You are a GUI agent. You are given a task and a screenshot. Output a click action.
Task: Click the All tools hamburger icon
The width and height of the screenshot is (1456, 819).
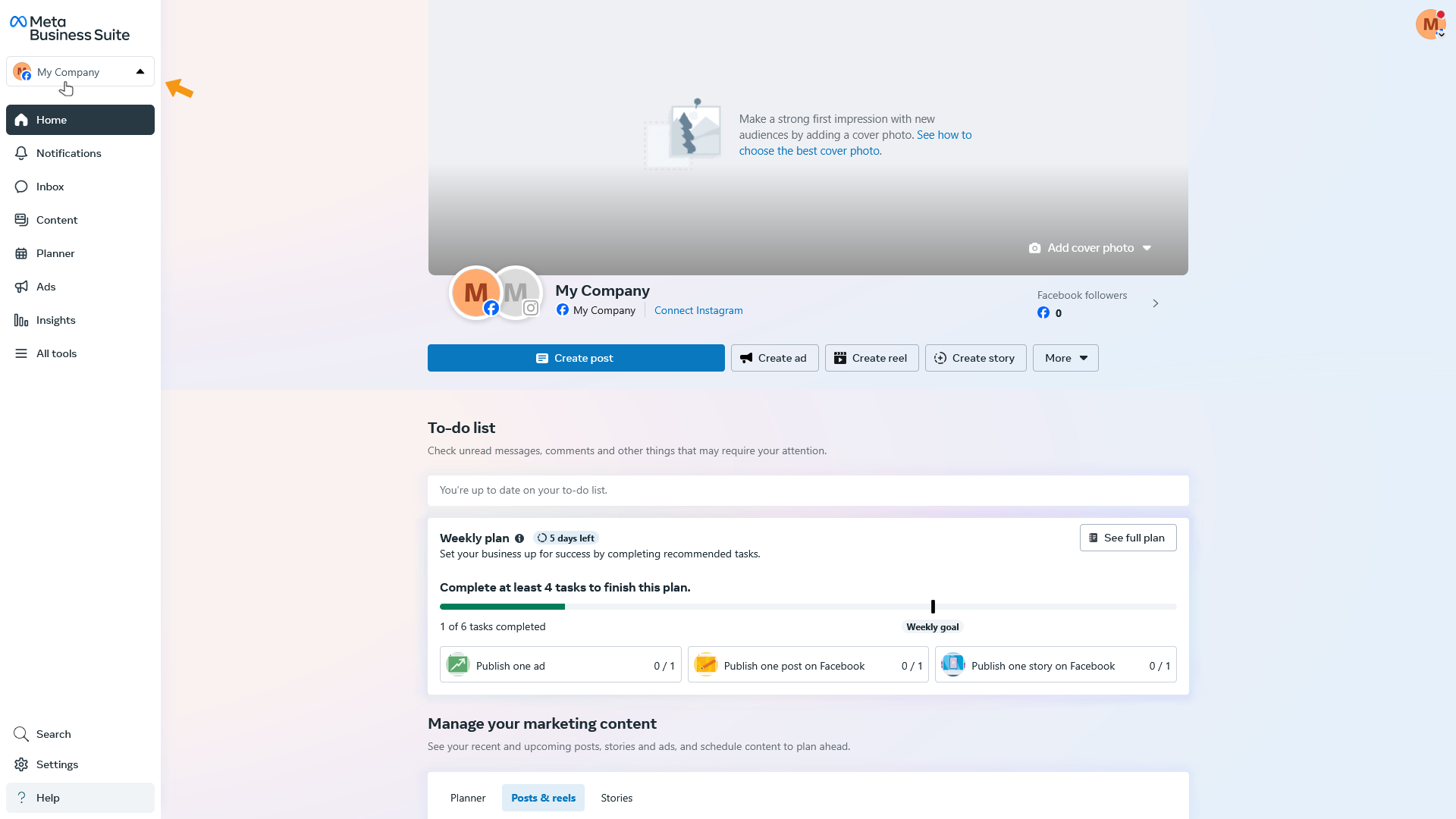point(21,353)
